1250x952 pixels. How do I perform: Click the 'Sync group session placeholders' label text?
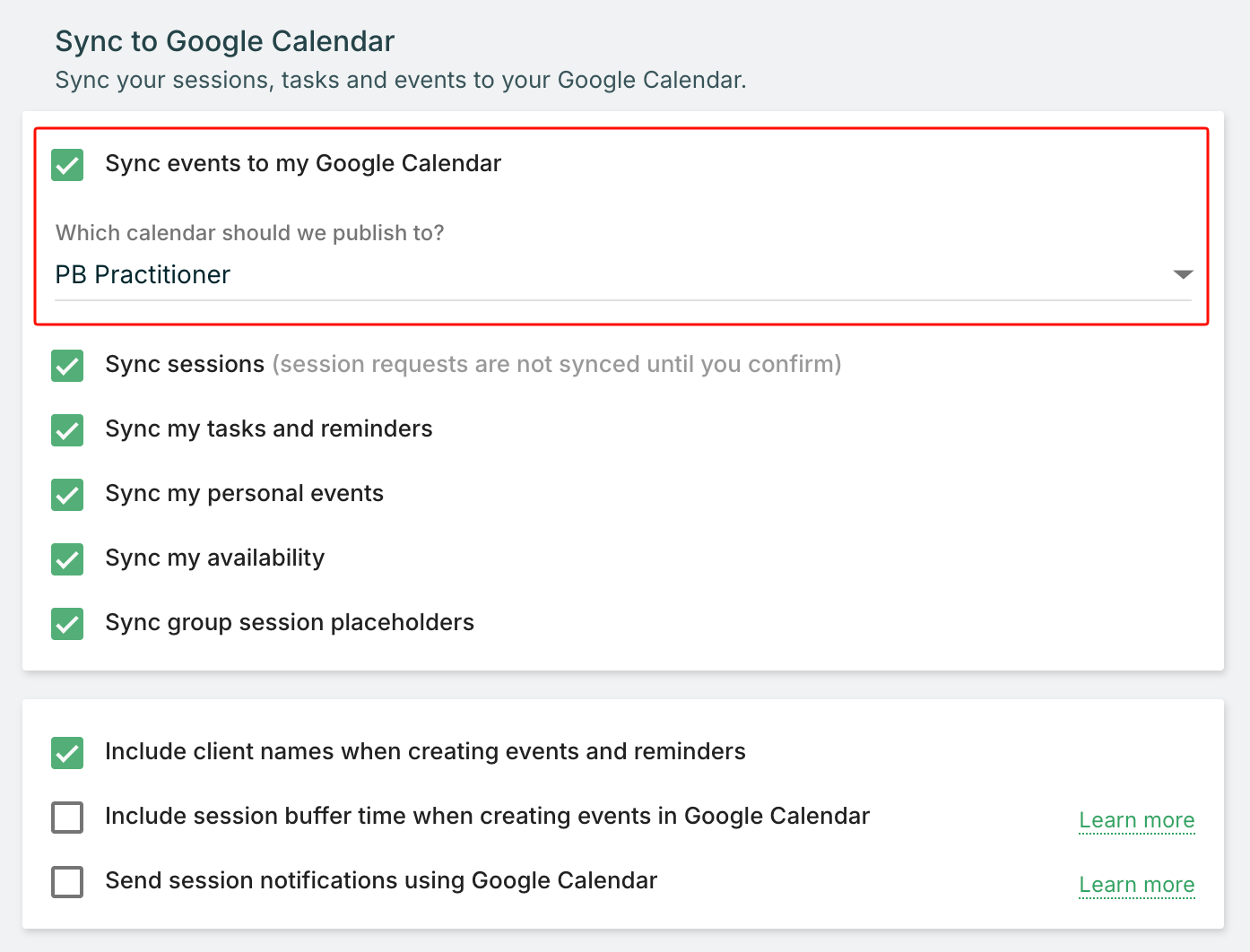[x=290, y=623]
